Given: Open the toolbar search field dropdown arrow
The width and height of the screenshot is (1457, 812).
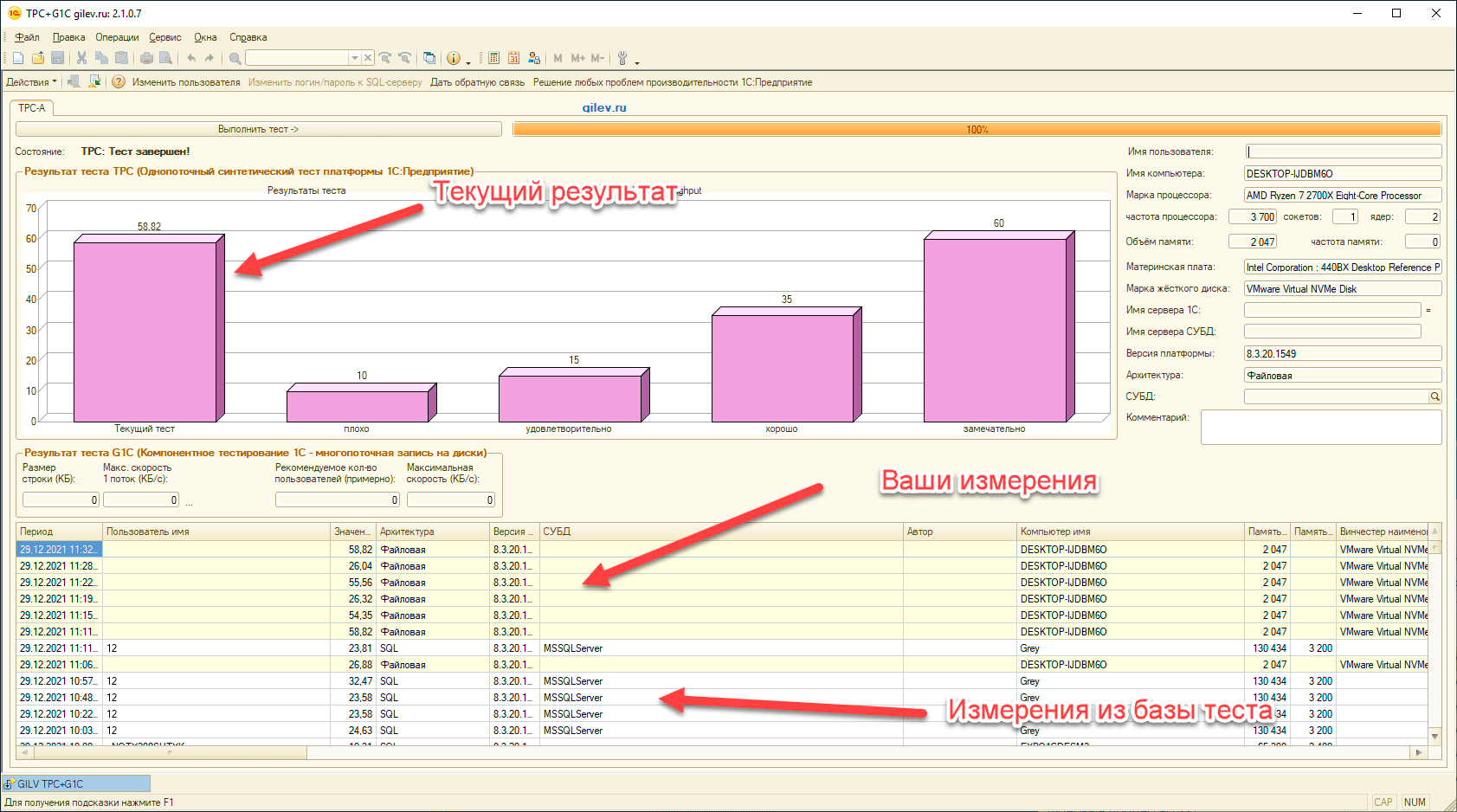Looking at the screenshot, I should (354, 58).
